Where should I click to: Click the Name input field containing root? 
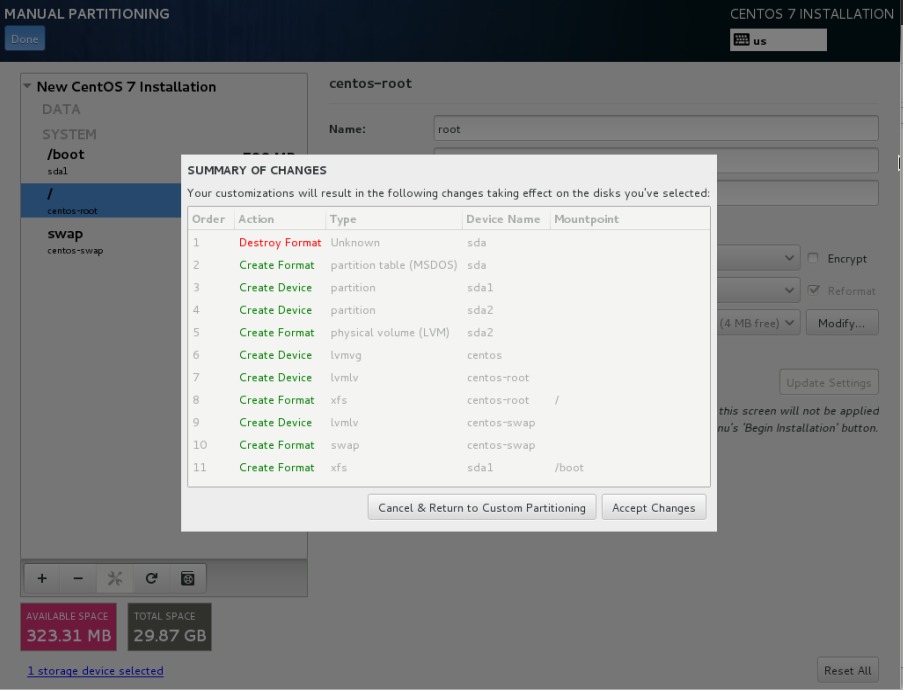pos(656,128)
